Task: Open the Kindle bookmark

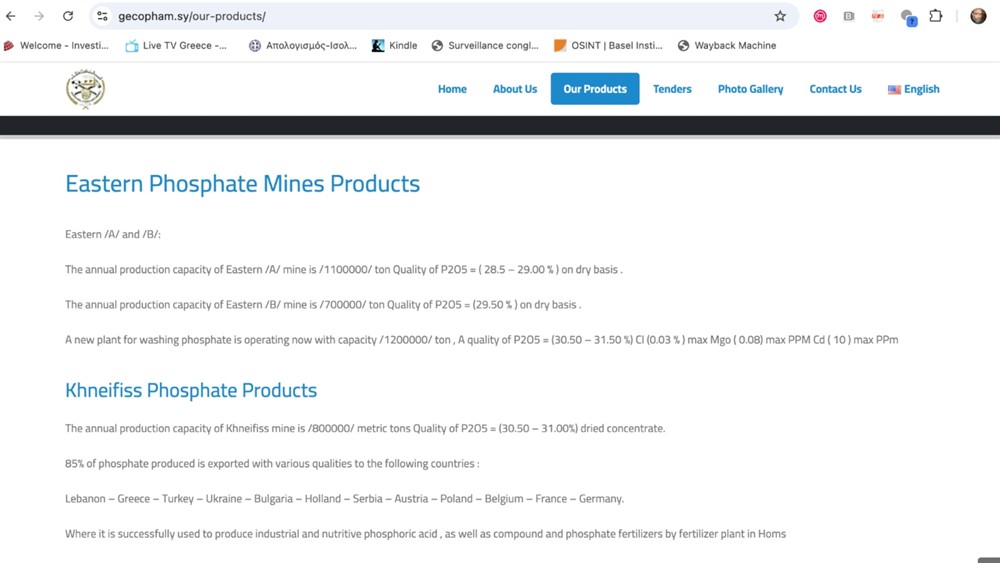Action: 394,45
